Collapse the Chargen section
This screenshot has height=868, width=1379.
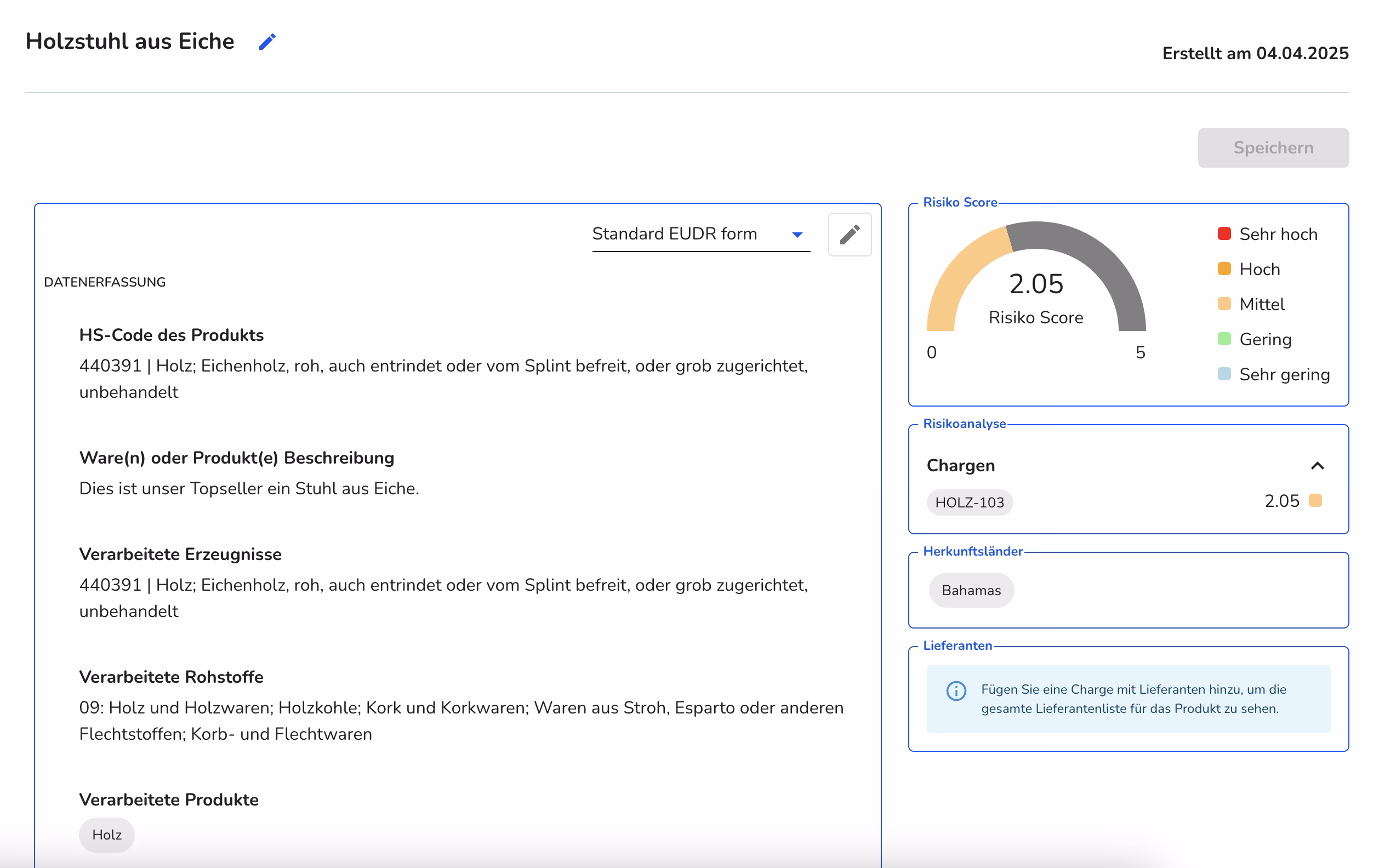(1317, 465)
